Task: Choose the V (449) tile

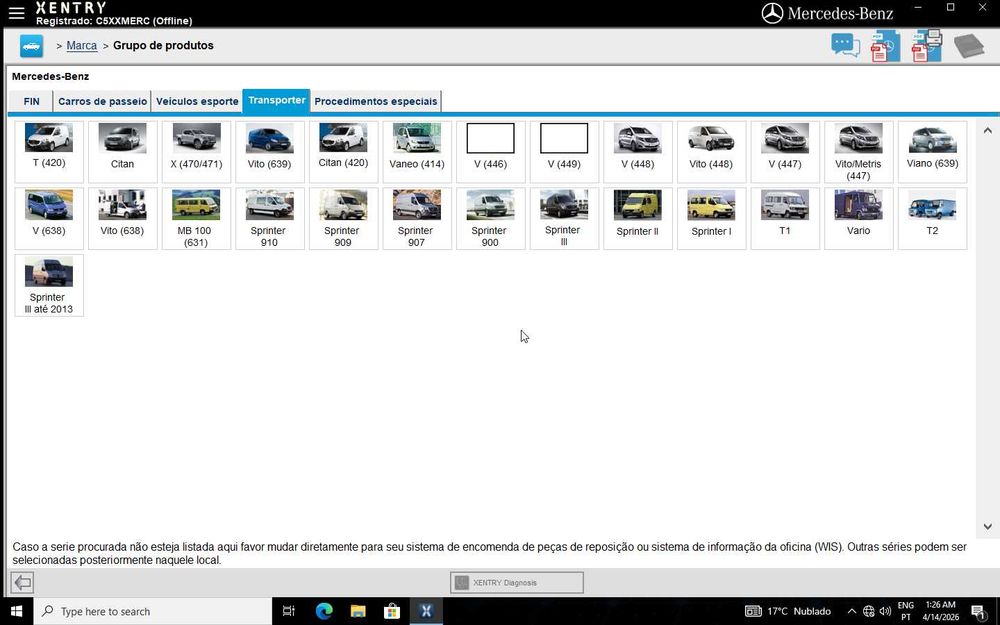Action: pyautogui.click(x=564, y=152)
